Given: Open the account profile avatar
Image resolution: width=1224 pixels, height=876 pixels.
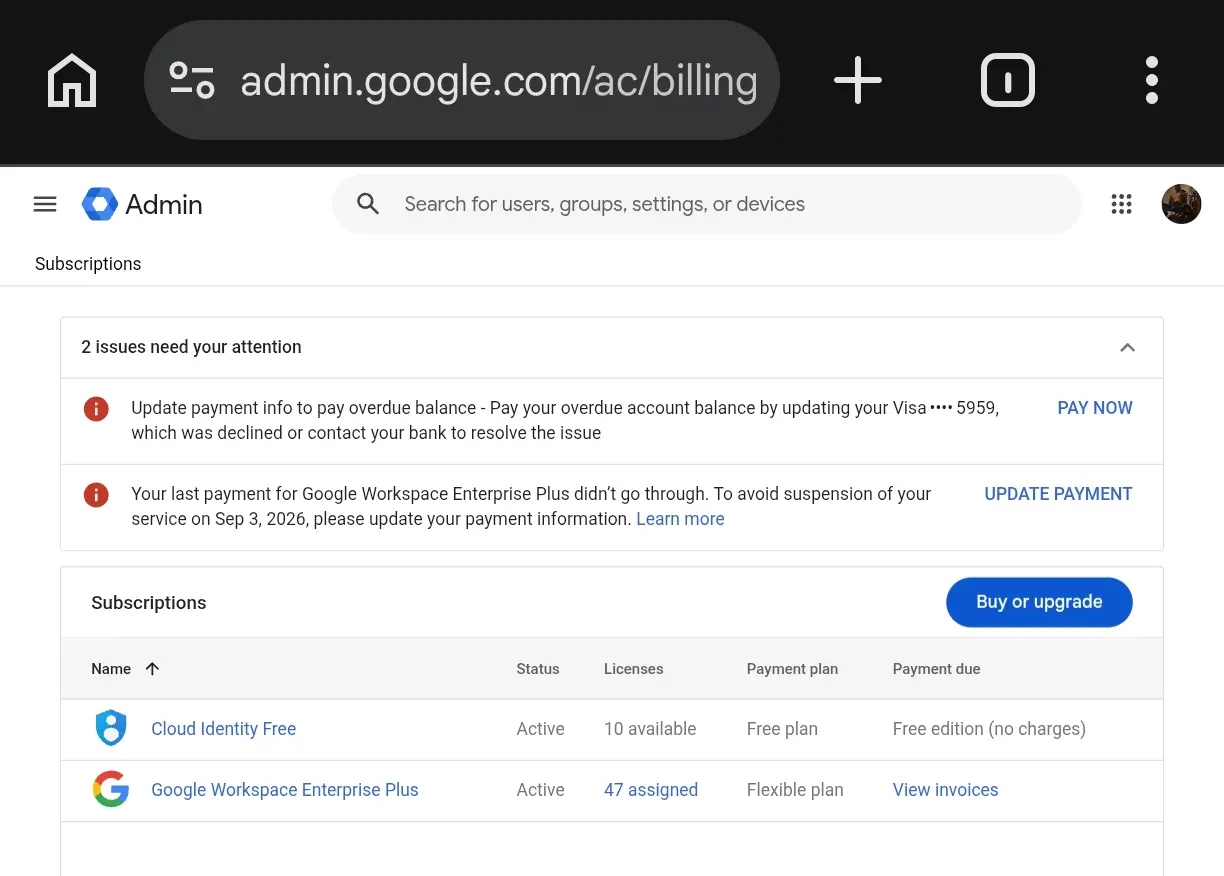Looking at the screenshot, I should [1181, 204].
